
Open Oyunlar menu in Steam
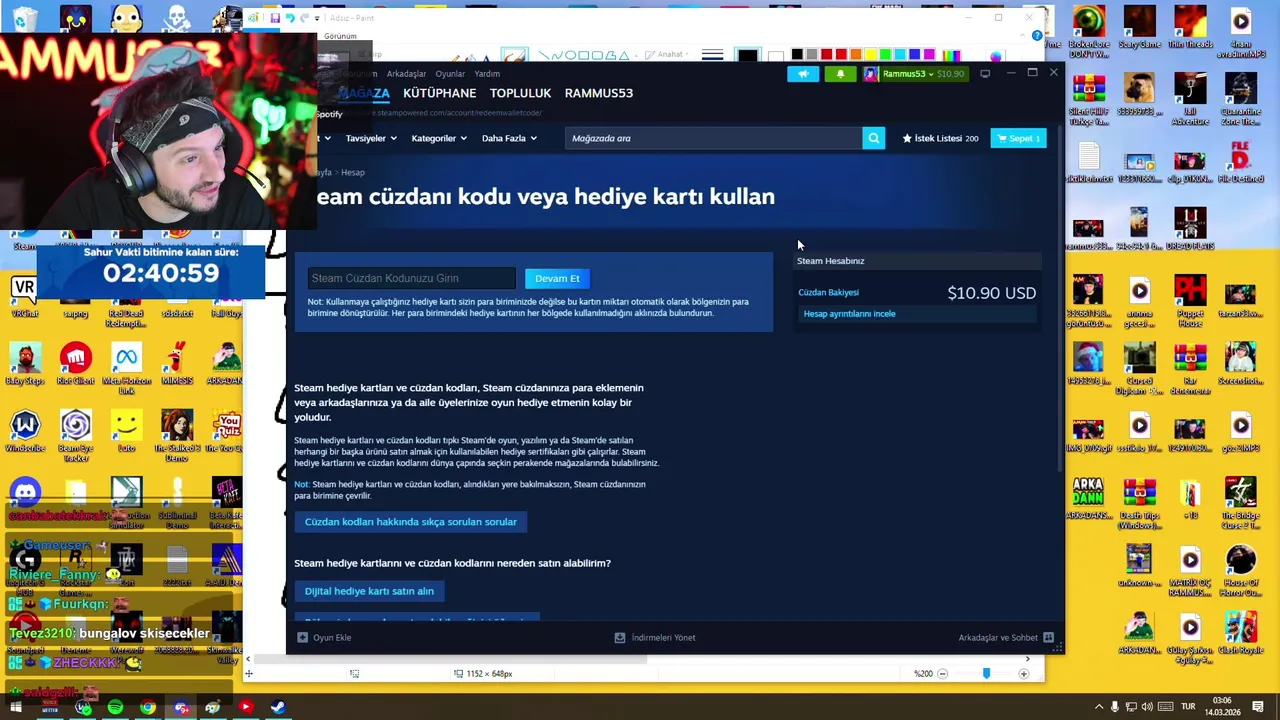pos(450,74)
